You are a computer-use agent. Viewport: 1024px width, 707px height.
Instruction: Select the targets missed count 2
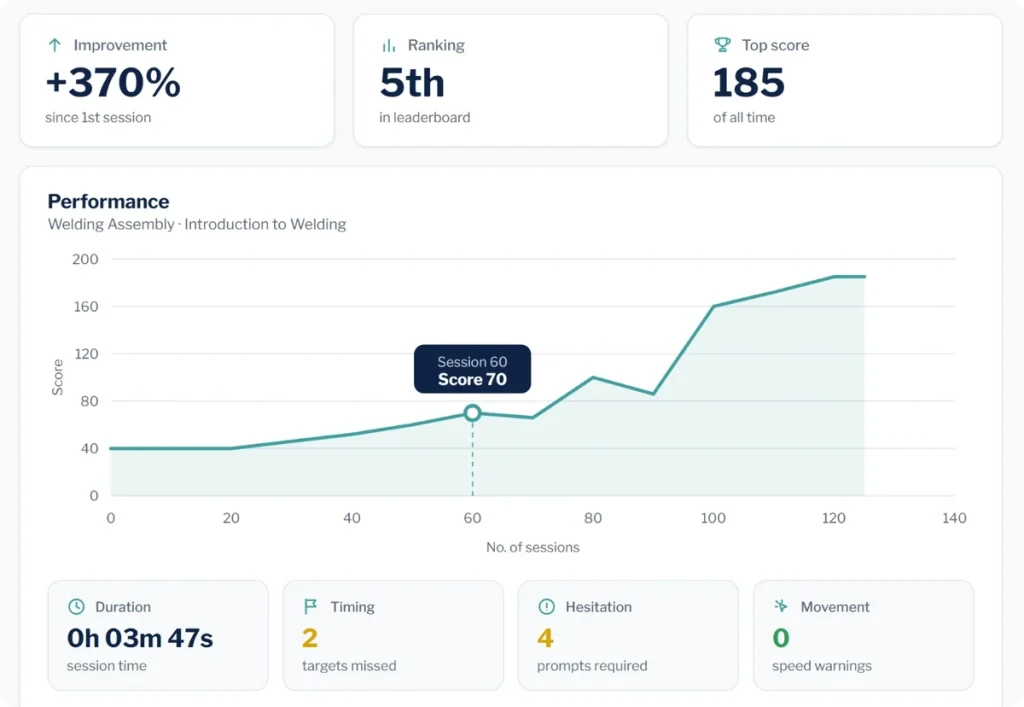tap(310, 638)
